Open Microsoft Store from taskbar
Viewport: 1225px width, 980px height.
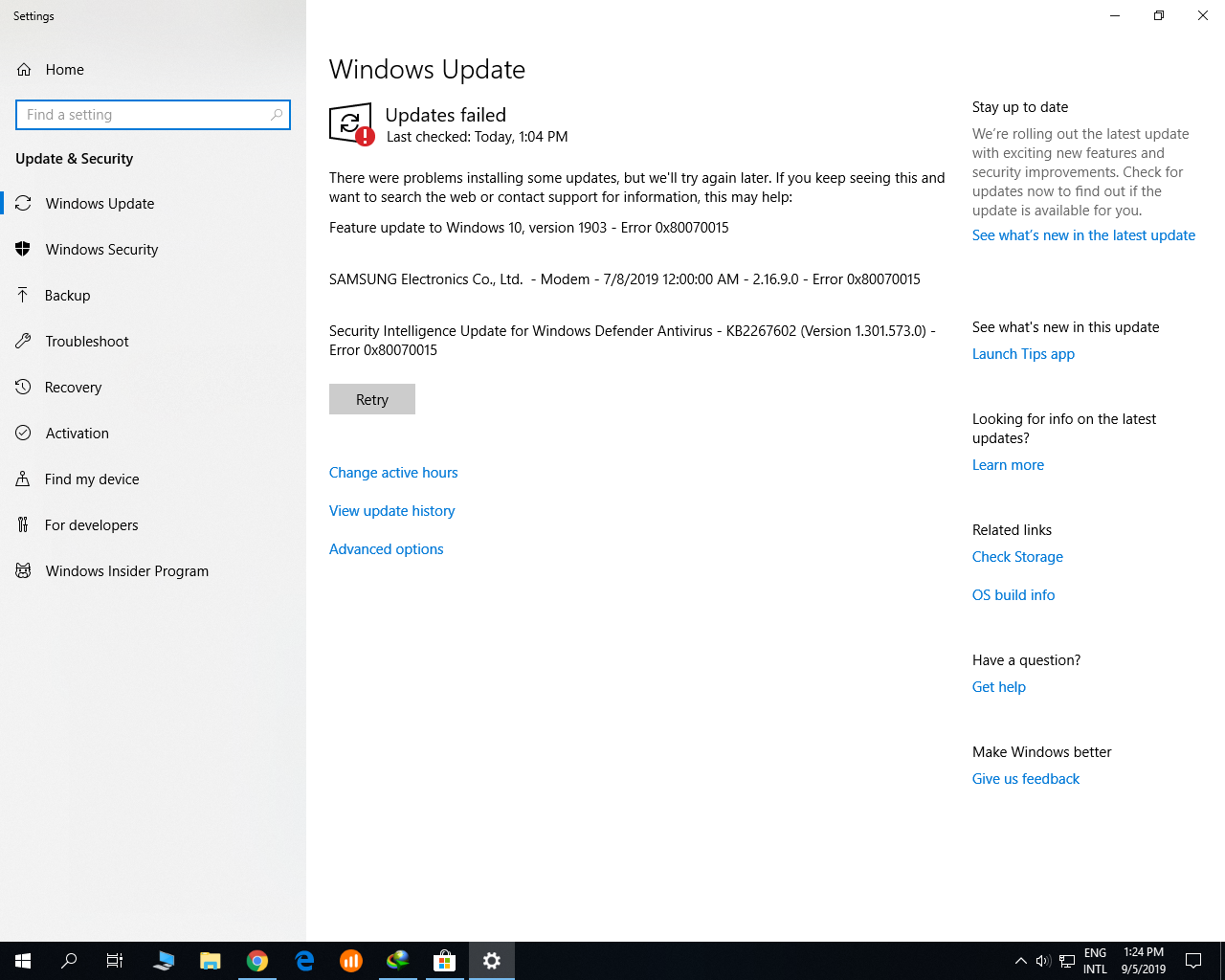point(444,961)
